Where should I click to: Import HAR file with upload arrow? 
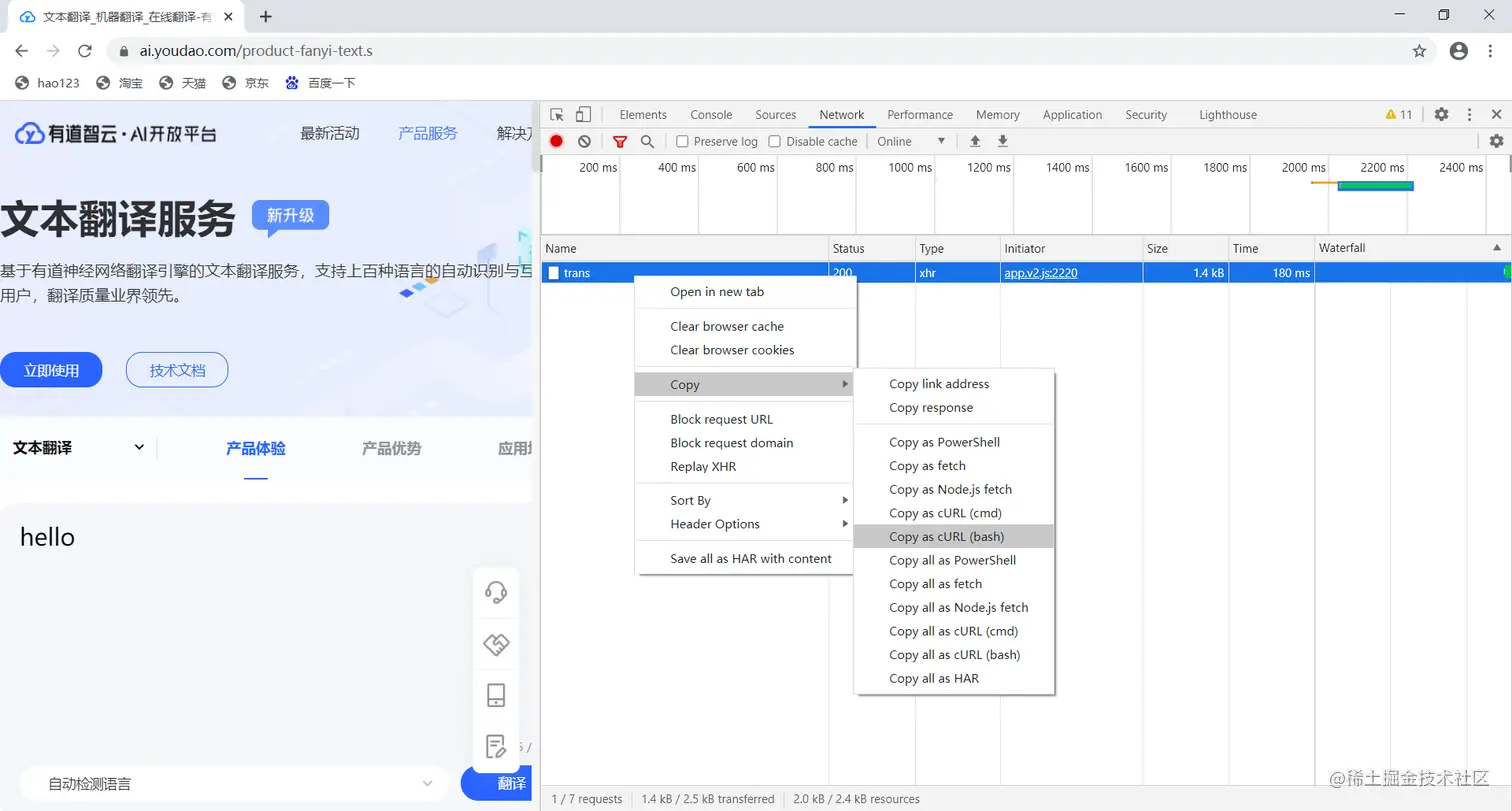tap(976, 142)
